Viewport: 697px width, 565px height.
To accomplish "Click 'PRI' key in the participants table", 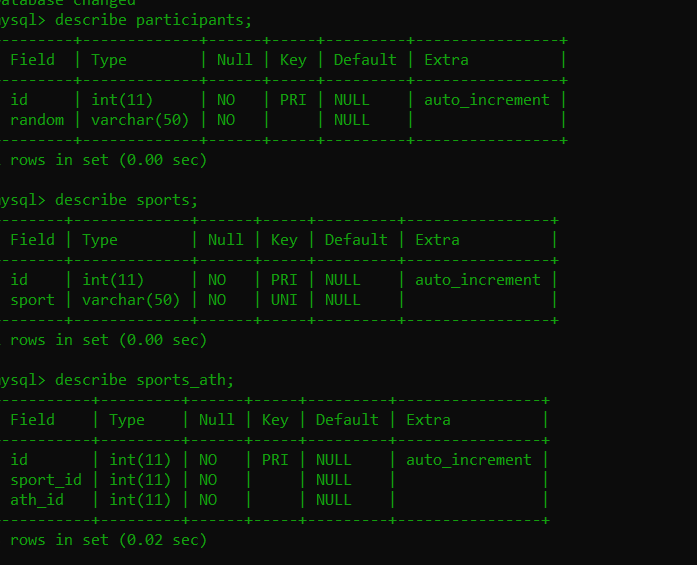I will [293, 100].
